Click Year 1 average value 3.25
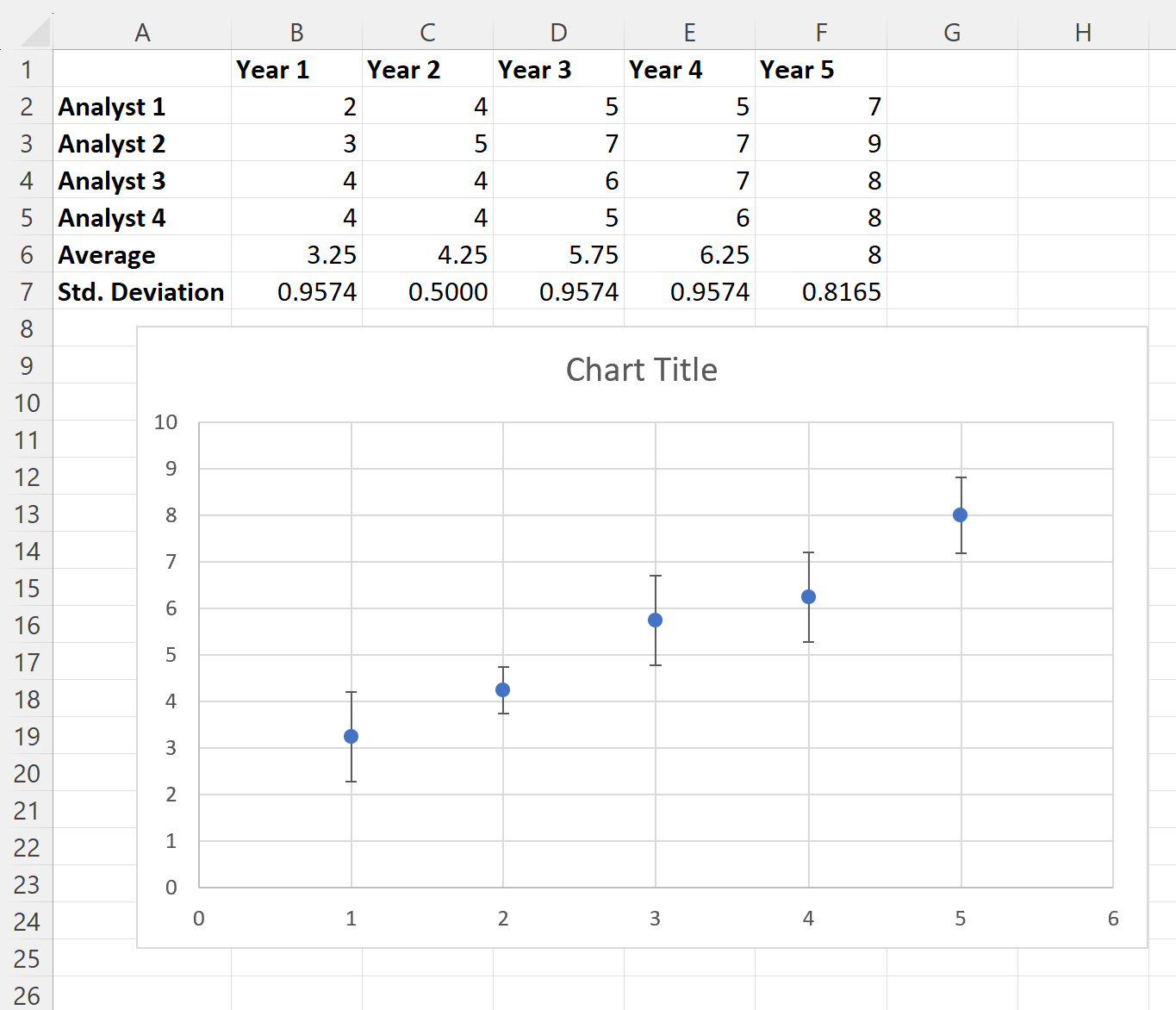Screen dimensions: 1176x1010 [296, 254]
